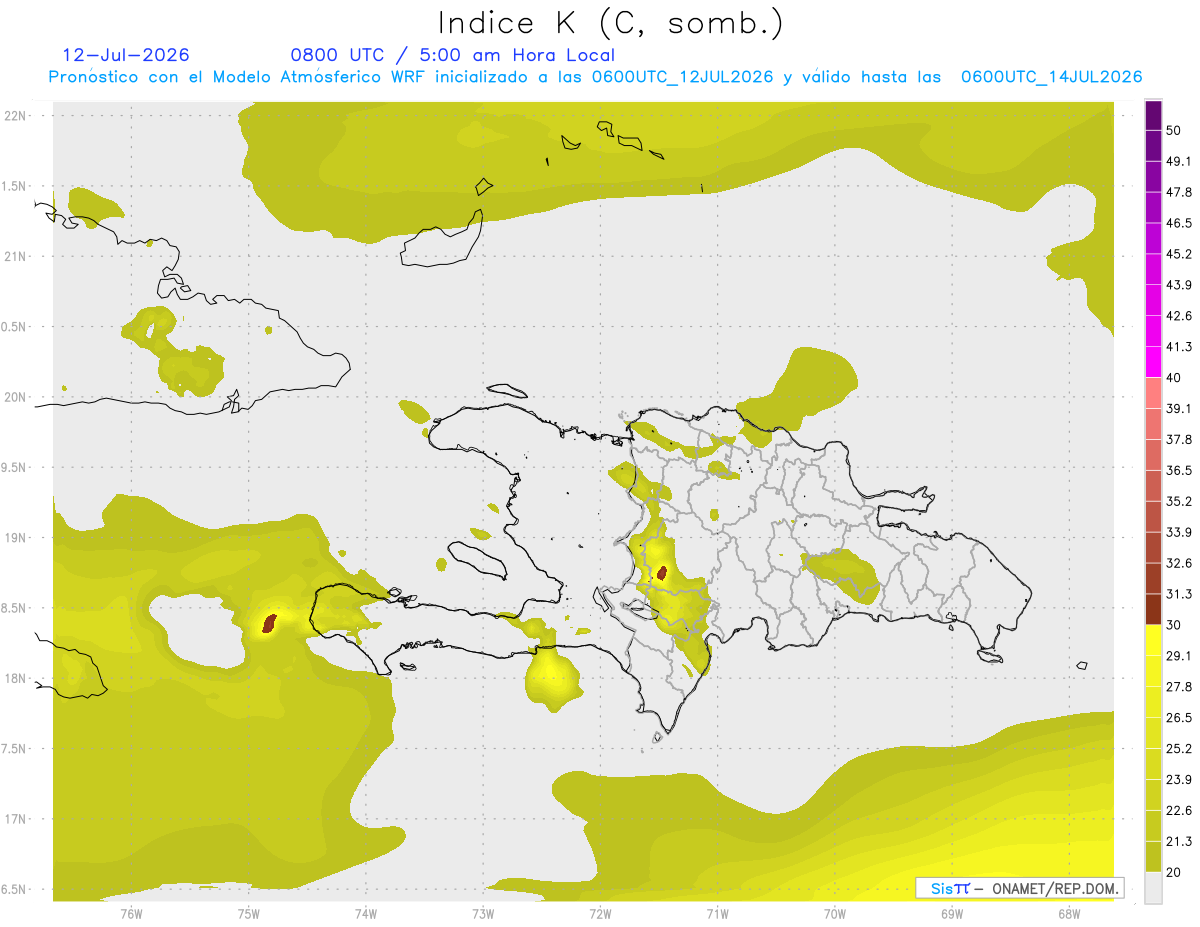
Task: Click the colorbar value 27.8
Action: 1179,687
